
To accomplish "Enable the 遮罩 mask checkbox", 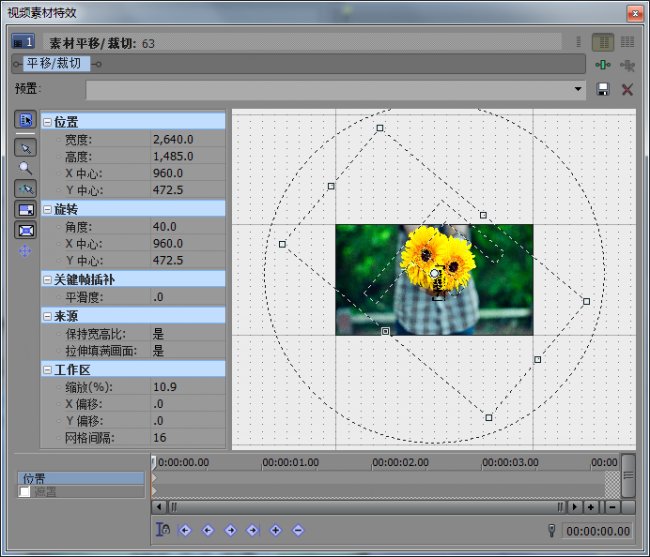I will coord(24,492).
